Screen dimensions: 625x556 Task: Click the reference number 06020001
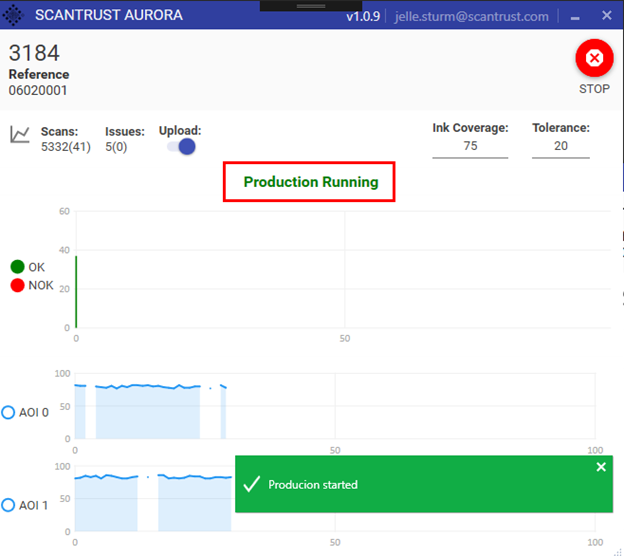[38, 90]
